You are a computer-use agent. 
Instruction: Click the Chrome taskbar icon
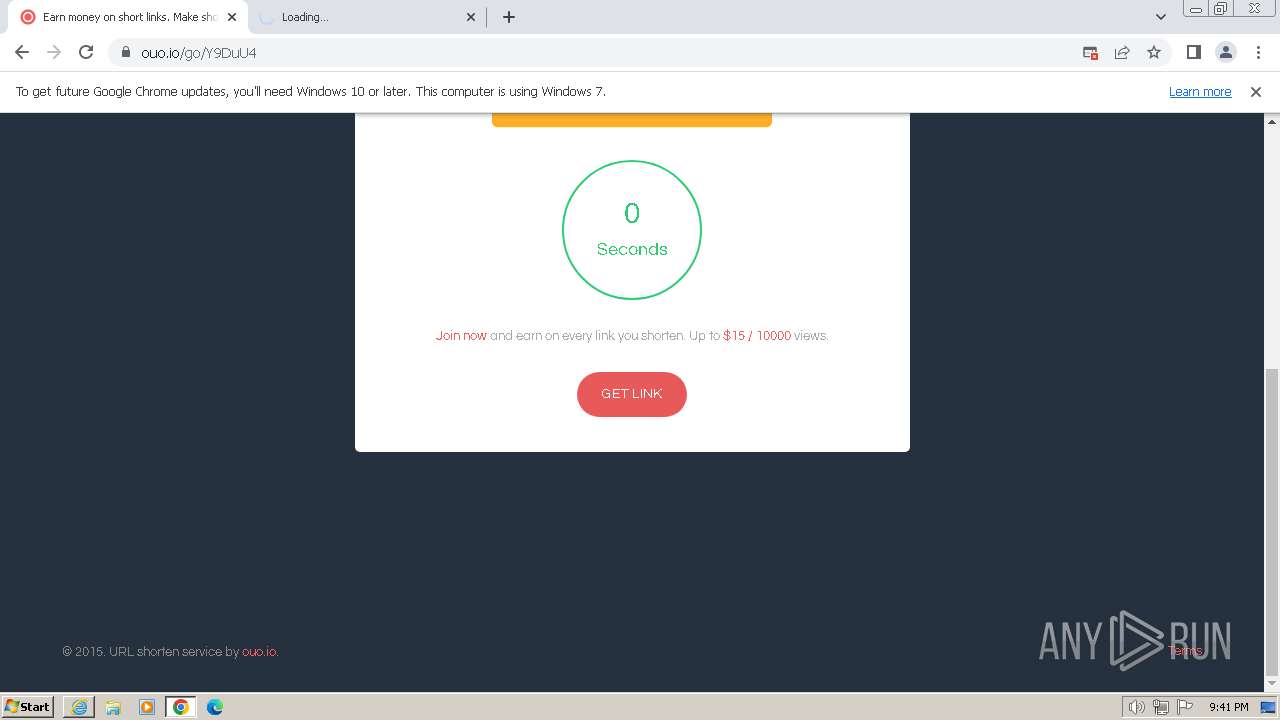click(181, 707)
